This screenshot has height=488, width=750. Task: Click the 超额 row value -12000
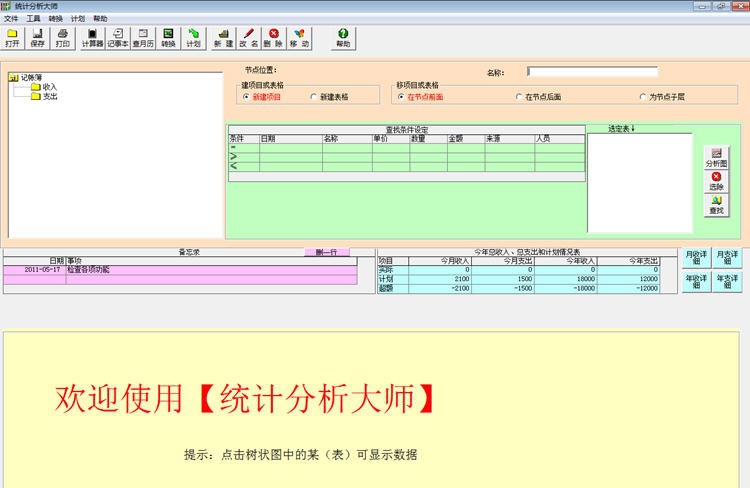628,288
